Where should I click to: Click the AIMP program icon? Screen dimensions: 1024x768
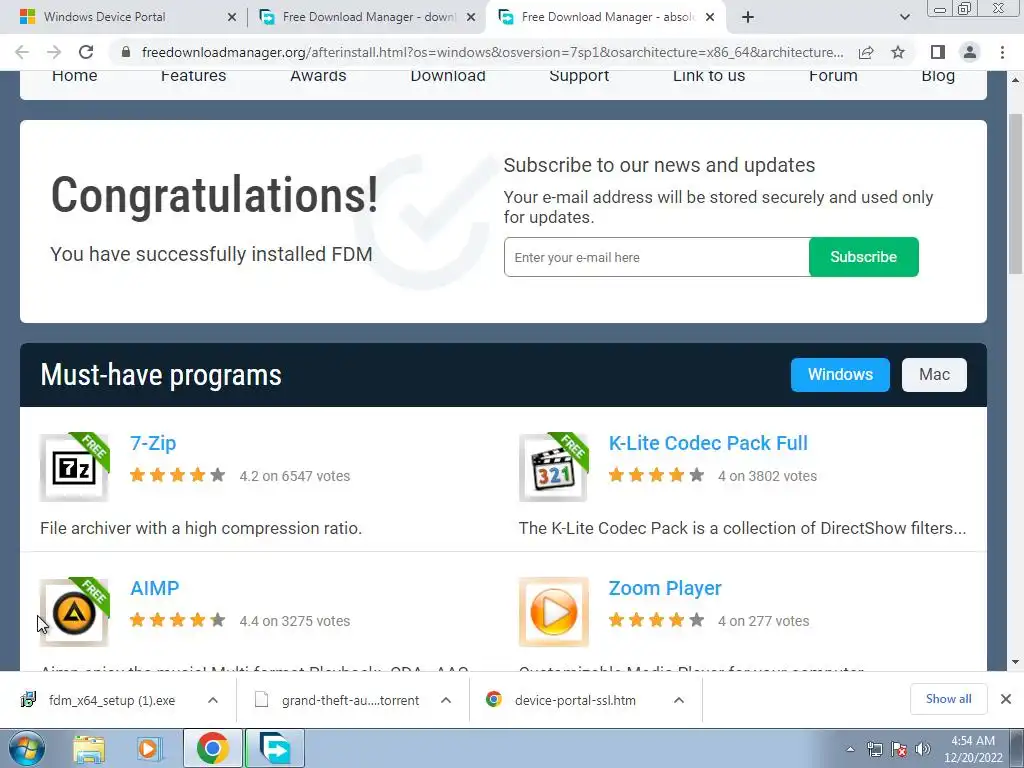pos(74,613)
